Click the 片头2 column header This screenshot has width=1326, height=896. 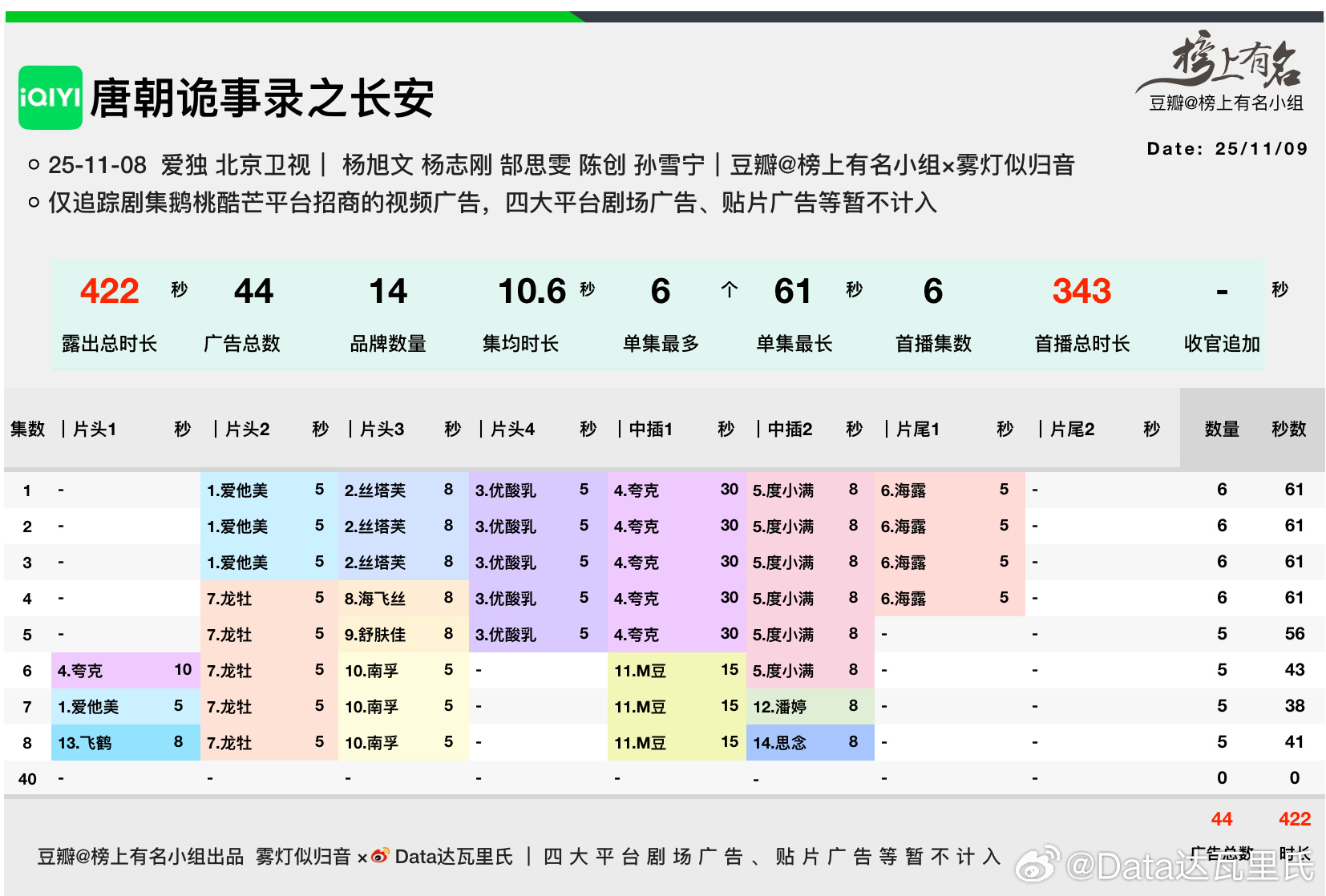tap(247, 429)
